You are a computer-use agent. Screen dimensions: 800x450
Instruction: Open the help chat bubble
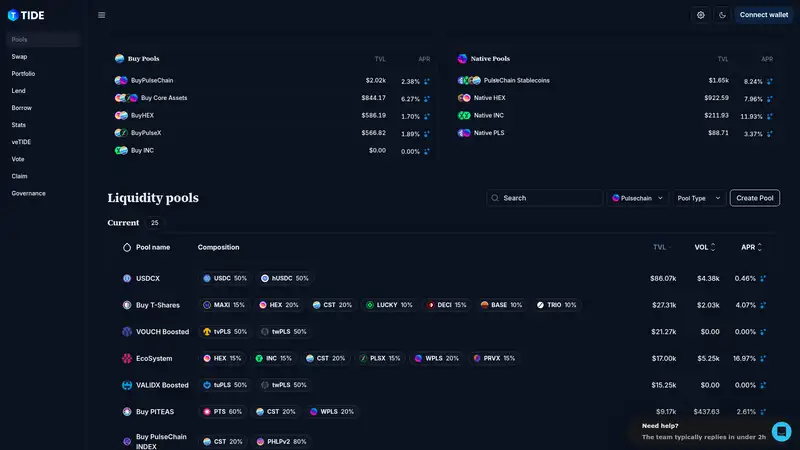[781, 432]
